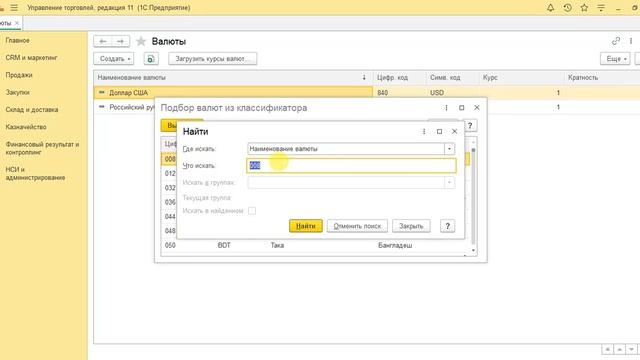
Task: Click the list up arrow at bottom right
Action: tap(620, 349)
